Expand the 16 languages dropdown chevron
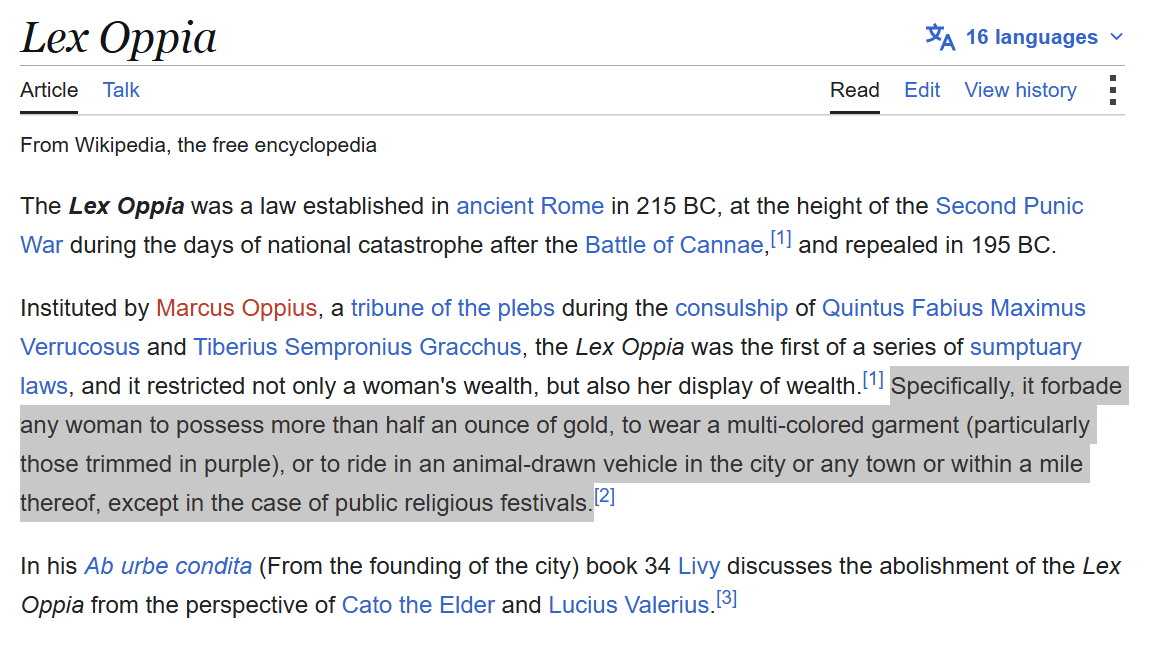 [1116, 37]
